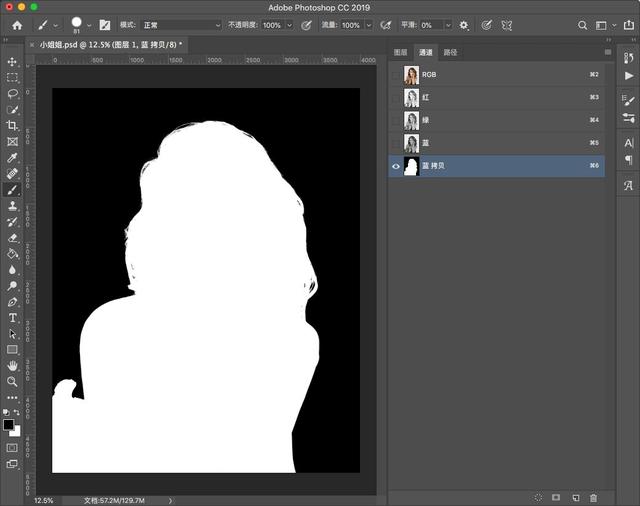
Task: Select the Eraser tool
Action: click(x=12, y=238)
